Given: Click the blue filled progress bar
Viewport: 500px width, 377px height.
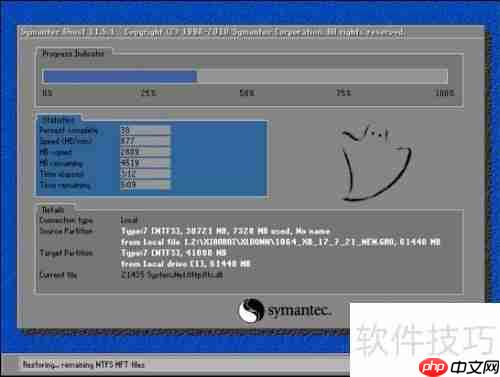Looking at the screenshot, I should tap(120, 76).
